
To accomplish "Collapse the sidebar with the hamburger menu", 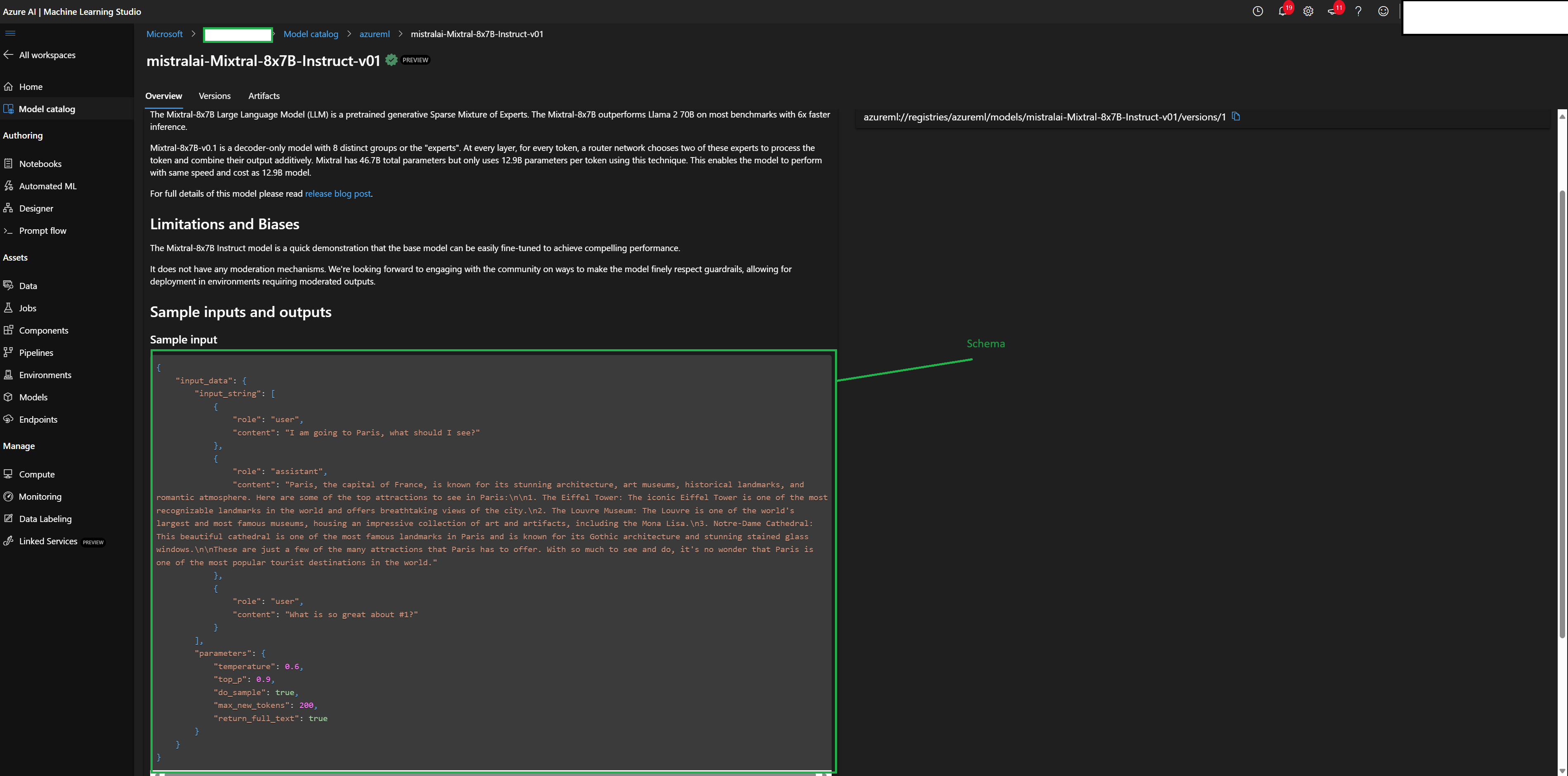I will (10, 33).
